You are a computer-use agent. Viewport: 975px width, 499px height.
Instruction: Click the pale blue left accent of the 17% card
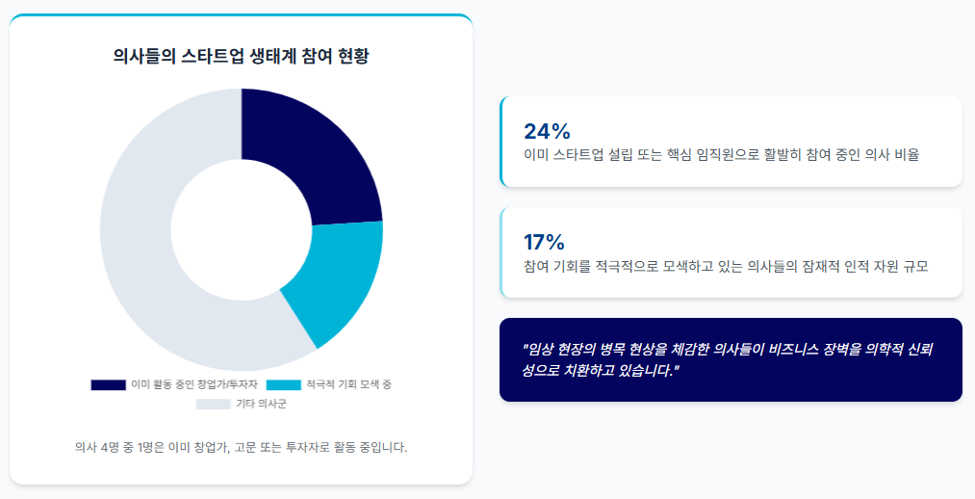(x=501, y=253)
